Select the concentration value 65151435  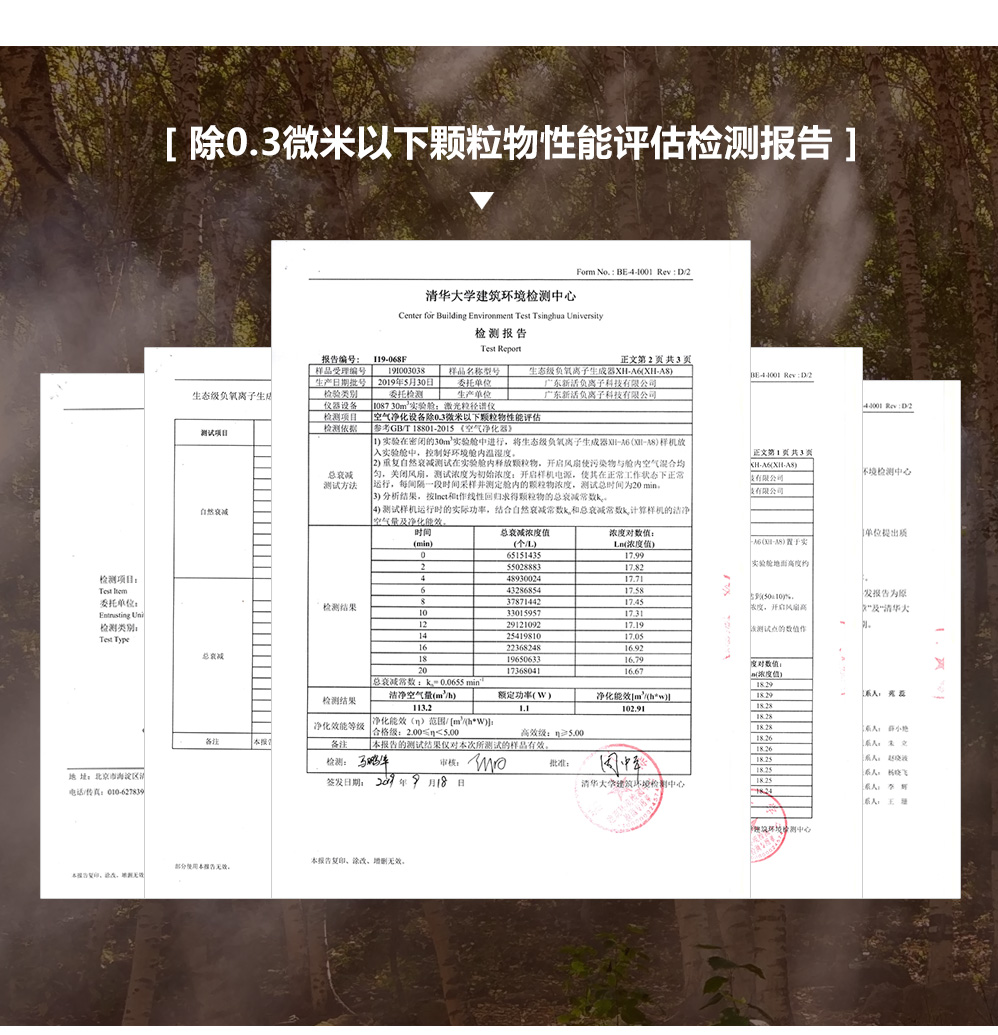pos(523,555)
